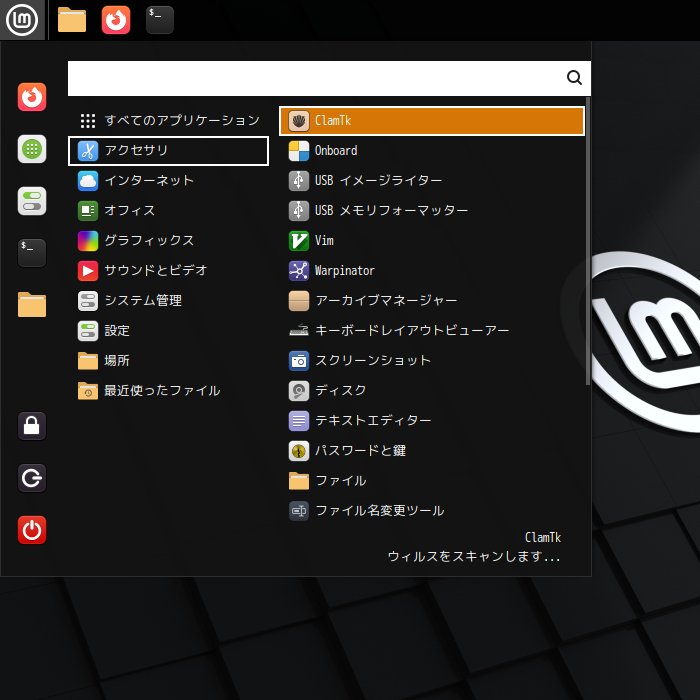Select the オフィス category

[x=168, y=211]
